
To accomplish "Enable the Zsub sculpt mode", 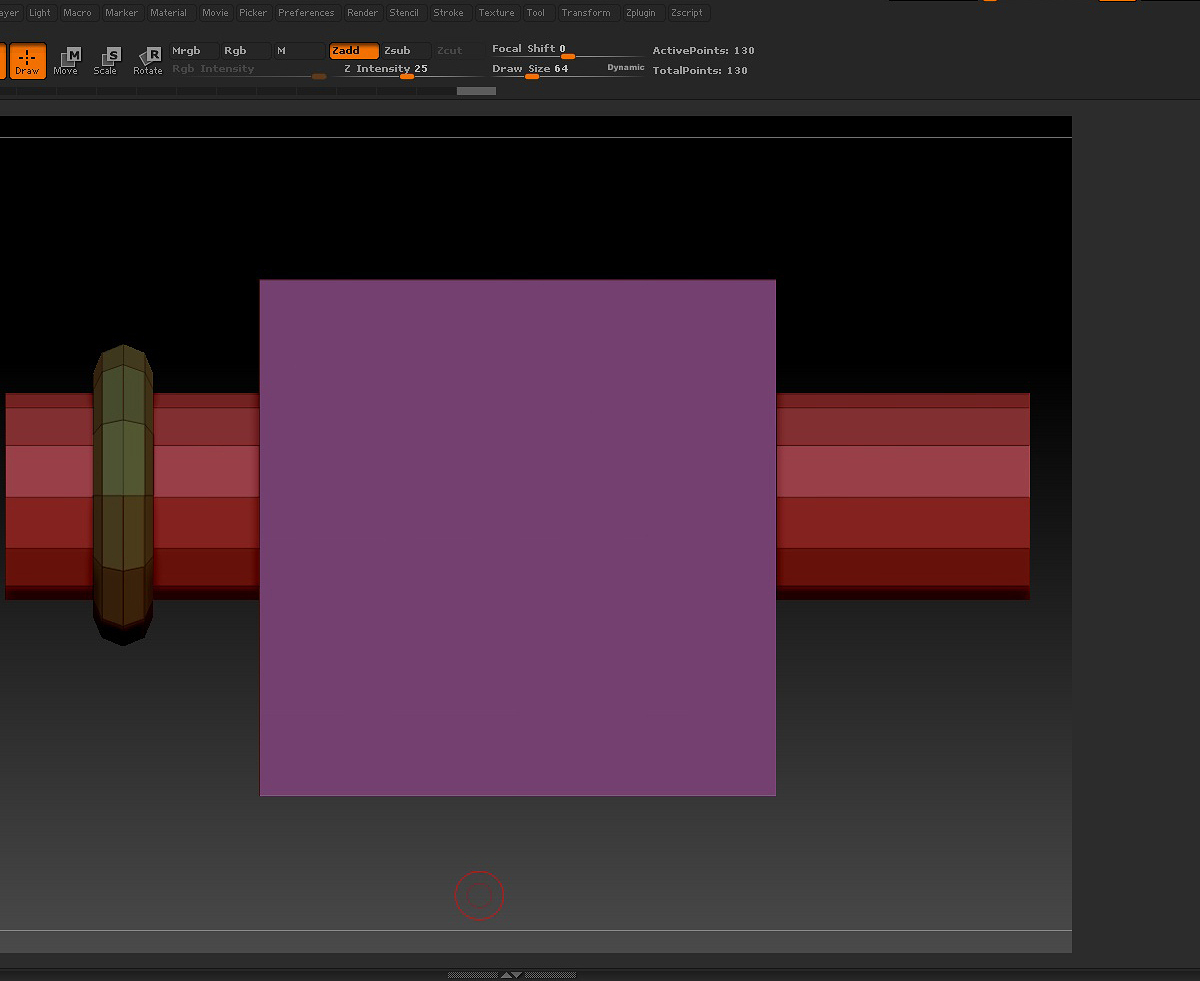I will click(x=405, y=51).
